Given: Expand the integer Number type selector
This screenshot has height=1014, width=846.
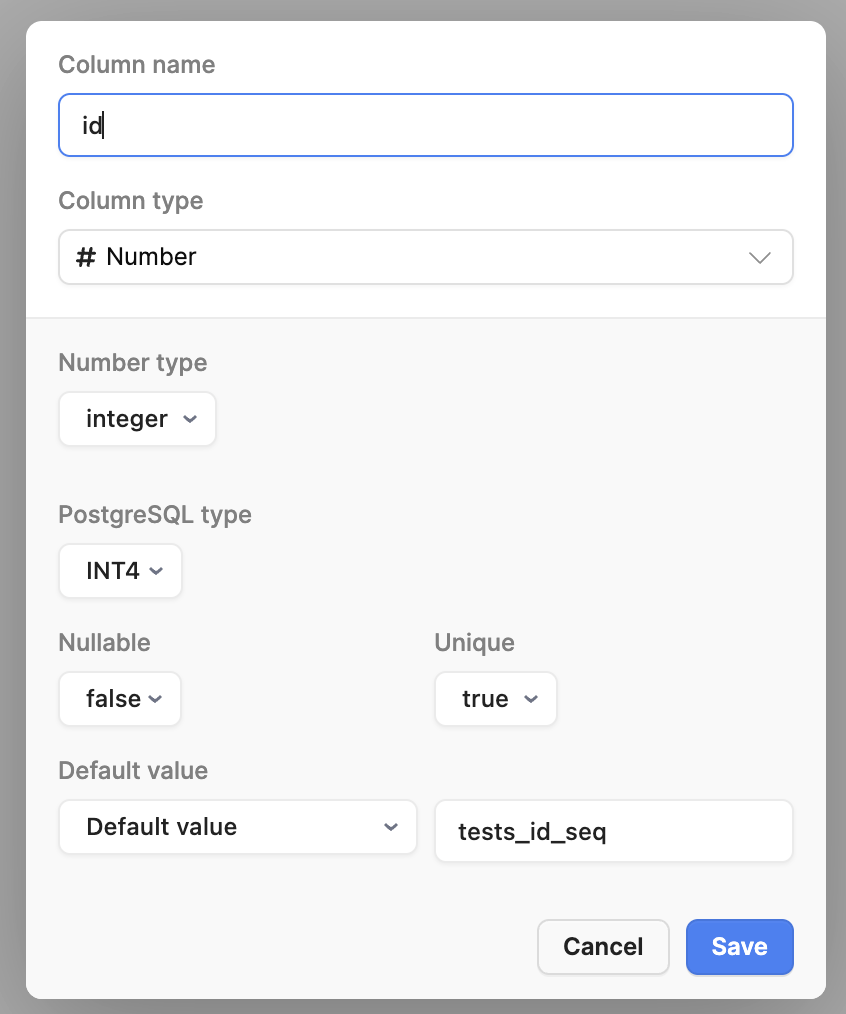Looking at the screenshot, I should (137, 419).
